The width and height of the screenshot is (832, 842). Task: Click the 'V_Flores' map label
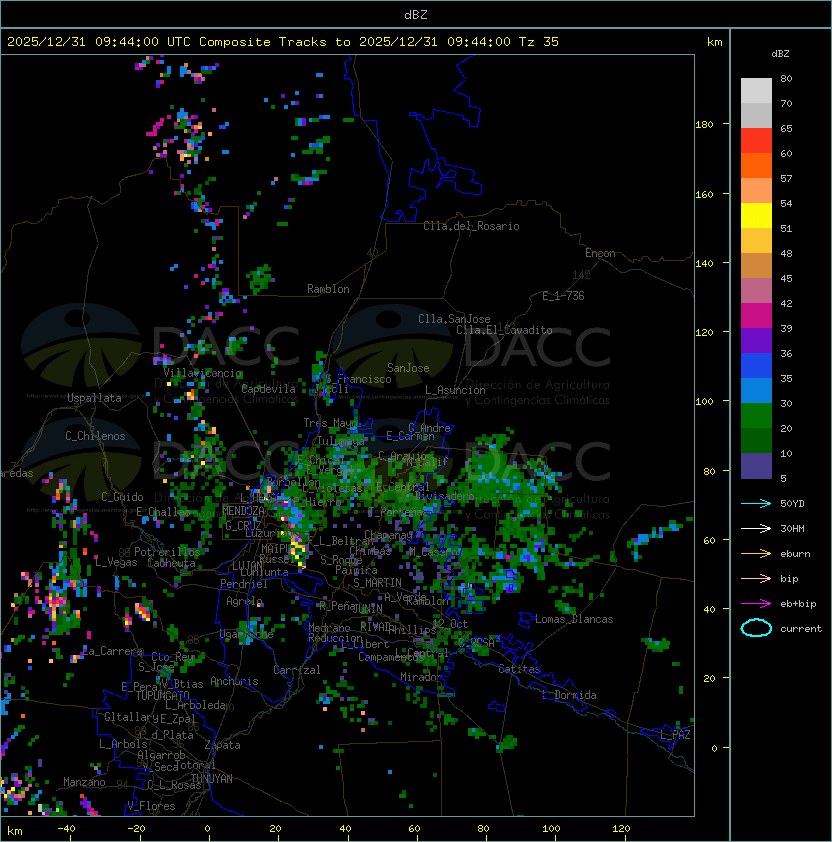pyautogui.click(x=151, y=806)
